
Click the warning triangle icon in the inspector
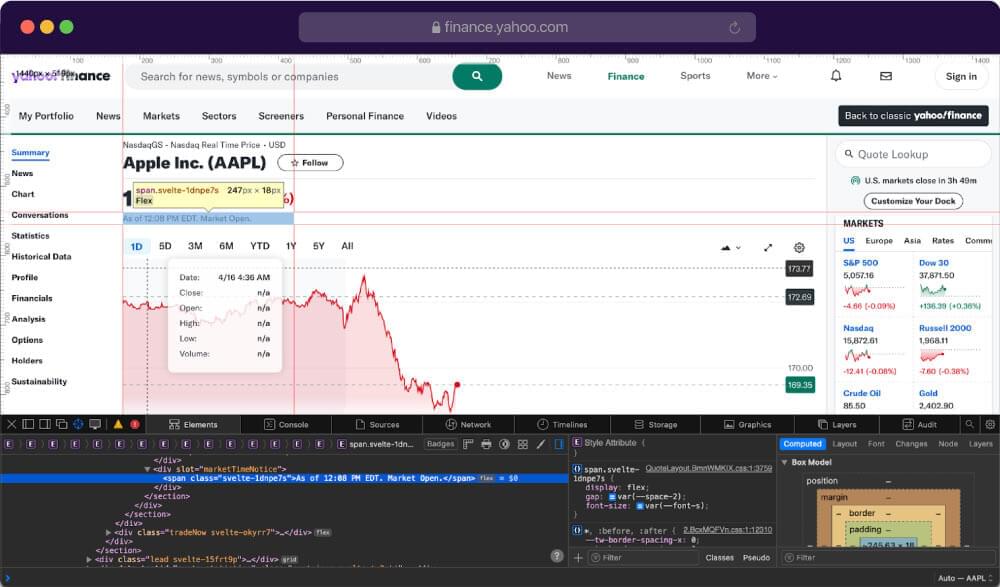click(x=118, y=423)
